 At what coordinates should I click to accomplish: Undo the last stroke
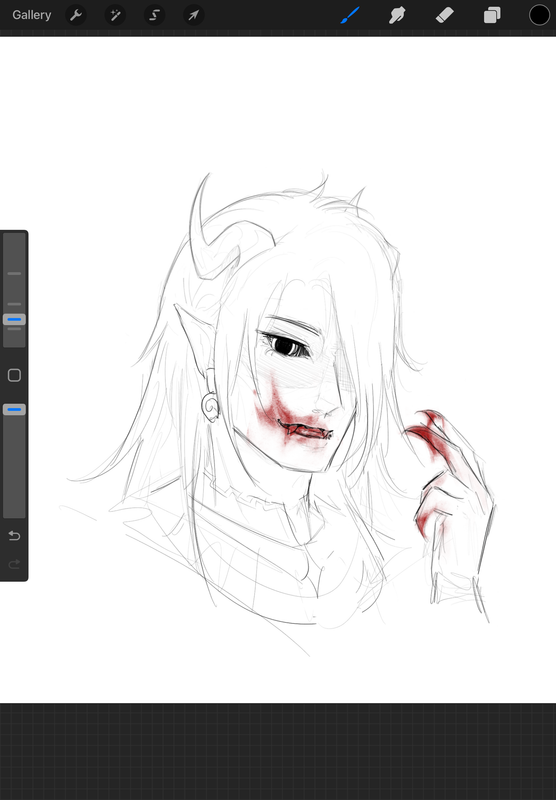[14, 536]
